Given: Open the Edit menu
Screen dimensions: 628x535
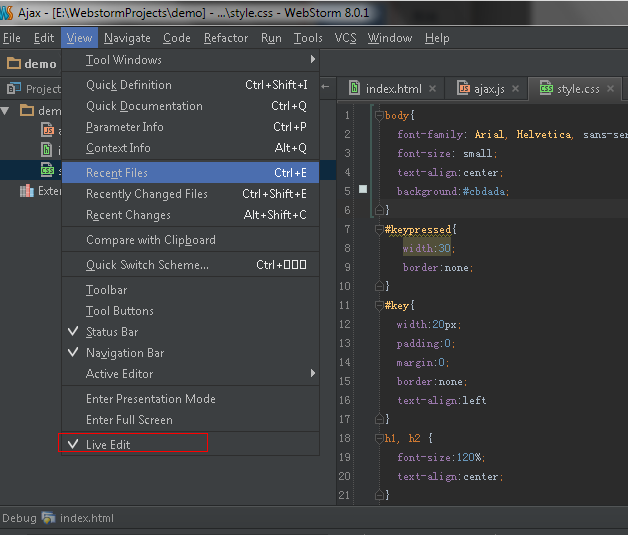Looking at the screenshot, I should pyautogui.click(x=44, y=38).
